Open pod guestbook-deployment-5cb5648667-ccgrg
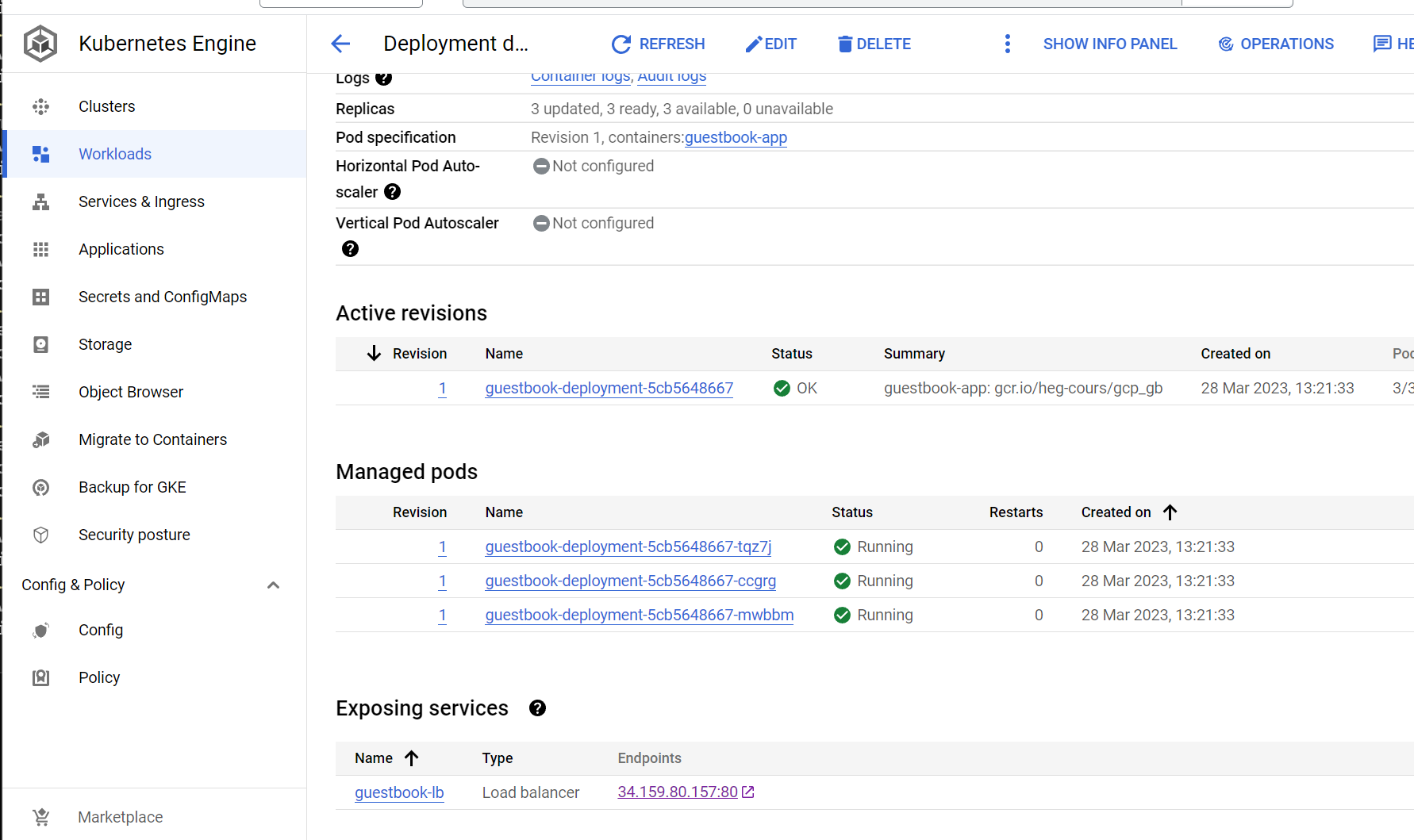This screenshot has height=840, width=1414. coord(630,581)
